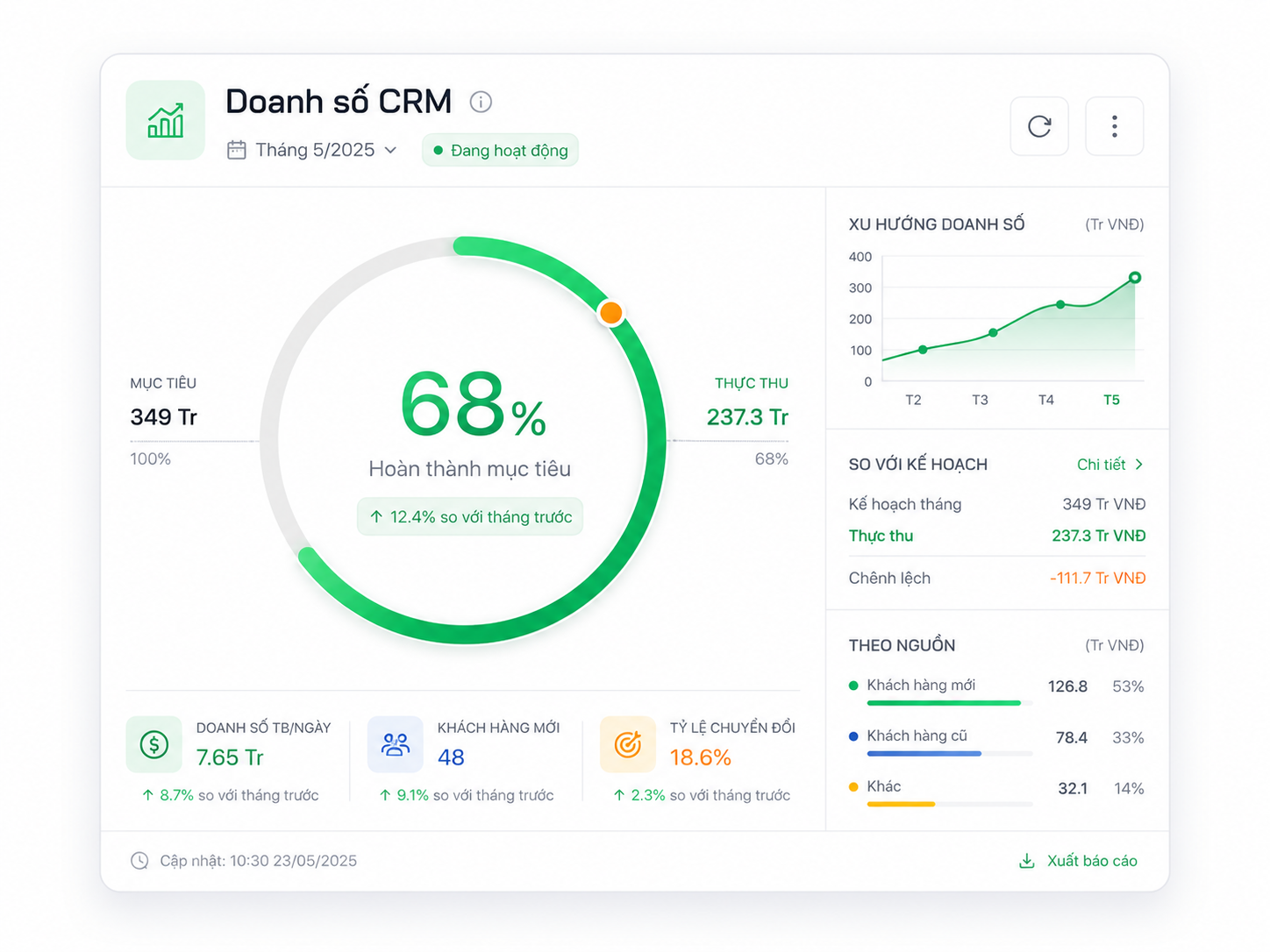
Task: Select the T3 data point on the chart
Action: point(993,333)
